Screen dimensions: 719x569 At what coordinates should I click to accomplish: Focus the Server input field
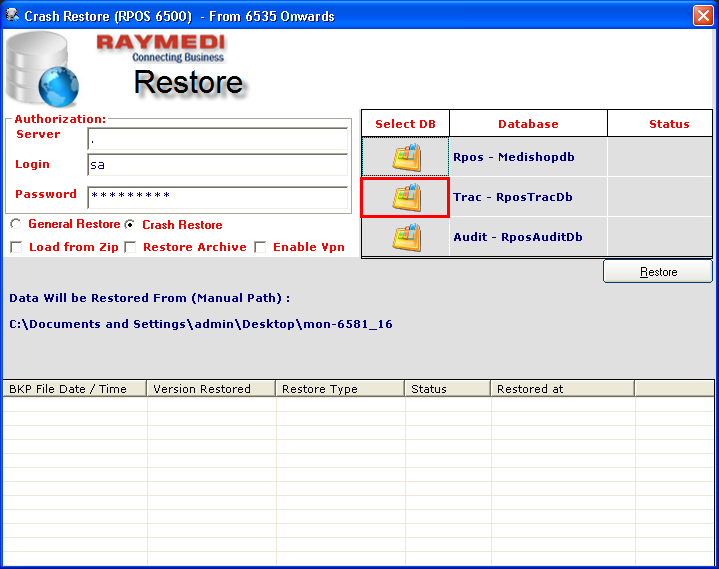click(217, 139)
